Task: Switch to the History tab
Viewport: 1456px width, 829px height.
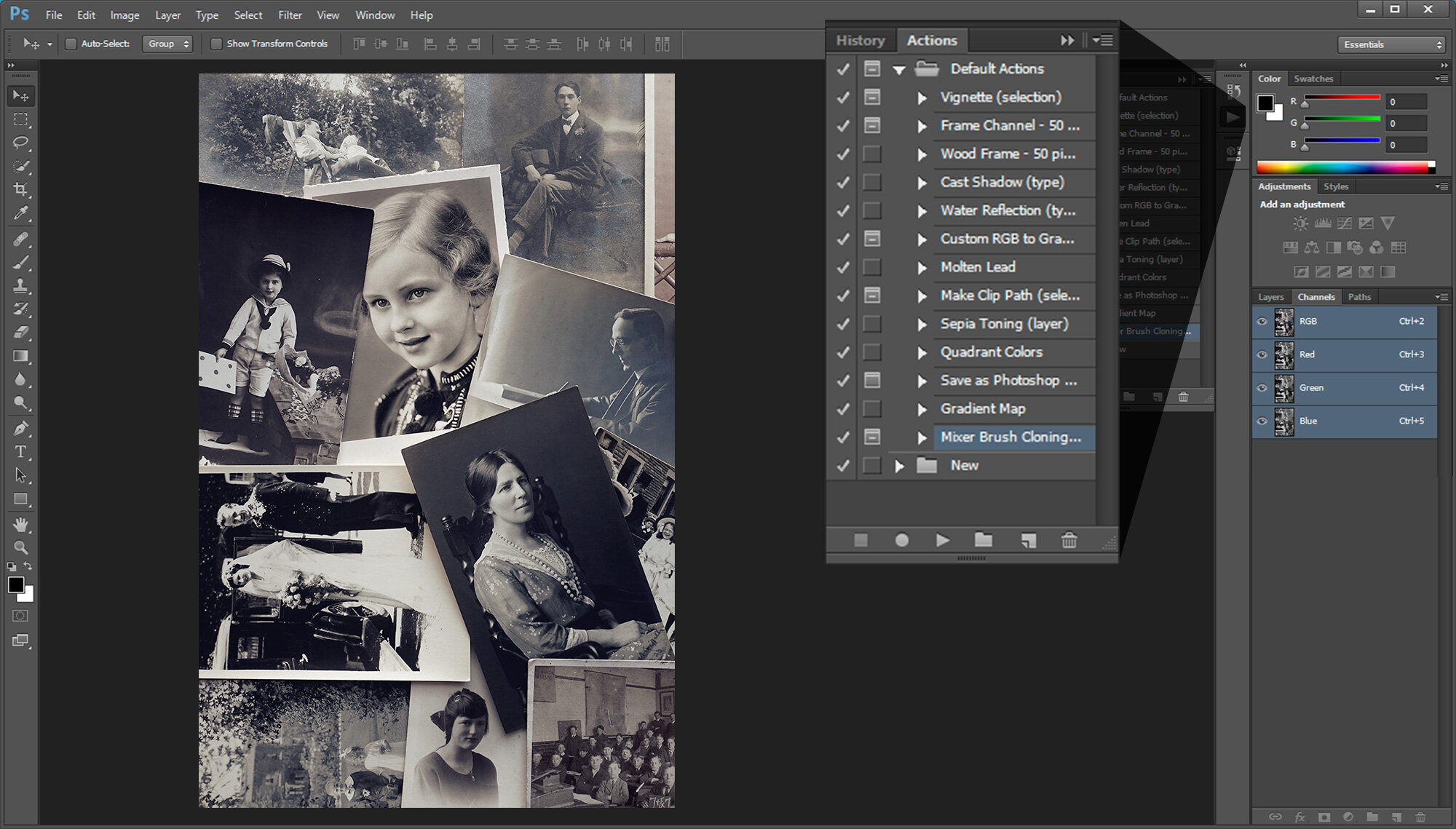Action: [x=860, y=40]
